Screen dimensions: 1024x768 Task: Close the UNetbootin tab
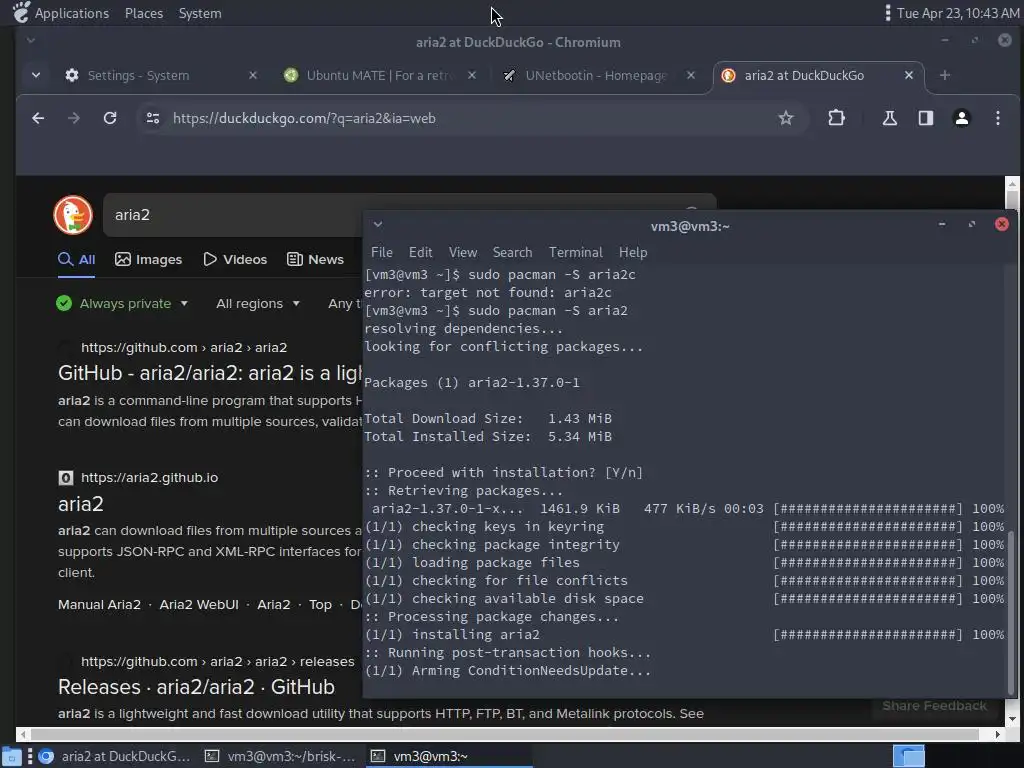pyautogui.click(x=690, y=75)
